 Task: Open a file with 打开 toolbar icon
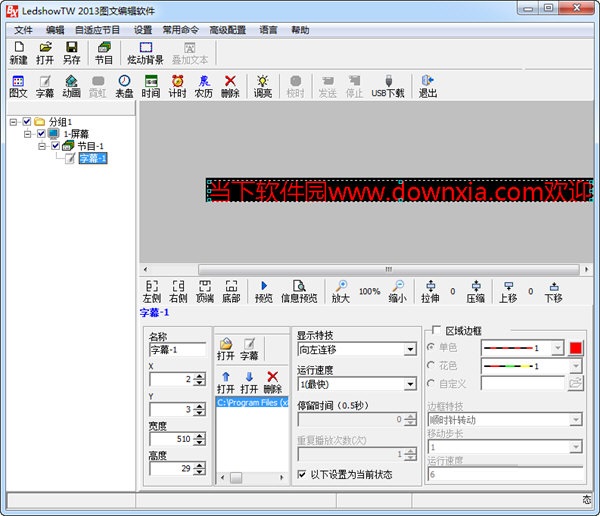(45, 53)
